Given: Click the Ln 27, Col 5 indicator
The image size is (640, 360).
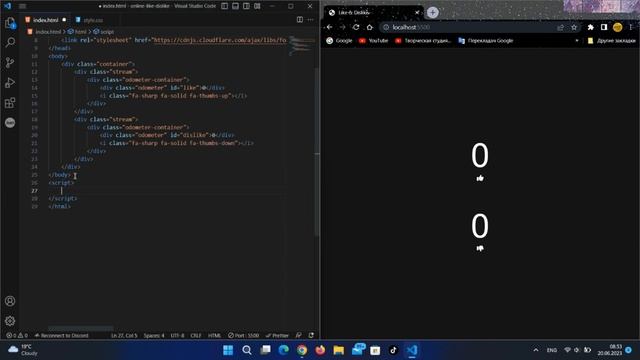Looking at the screenshot, I should pyautogui.click(x=124, y=336).
